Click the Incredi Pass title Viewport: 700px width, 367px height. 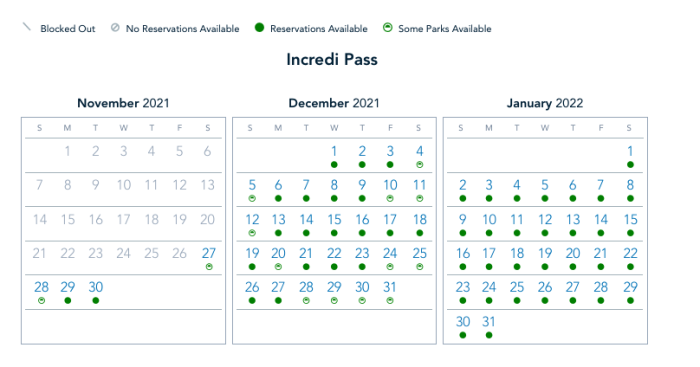tap(332, 59)
